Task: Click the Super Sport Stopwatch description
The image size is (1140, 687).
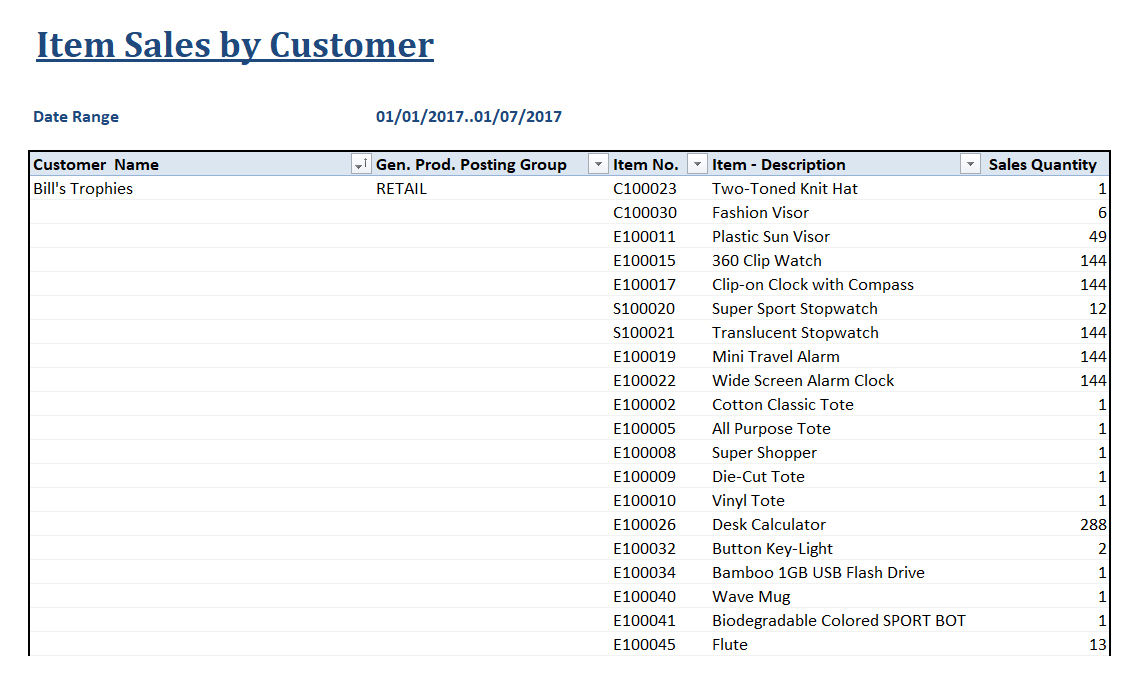Action: pyautogui.click(x=795, y=308)
